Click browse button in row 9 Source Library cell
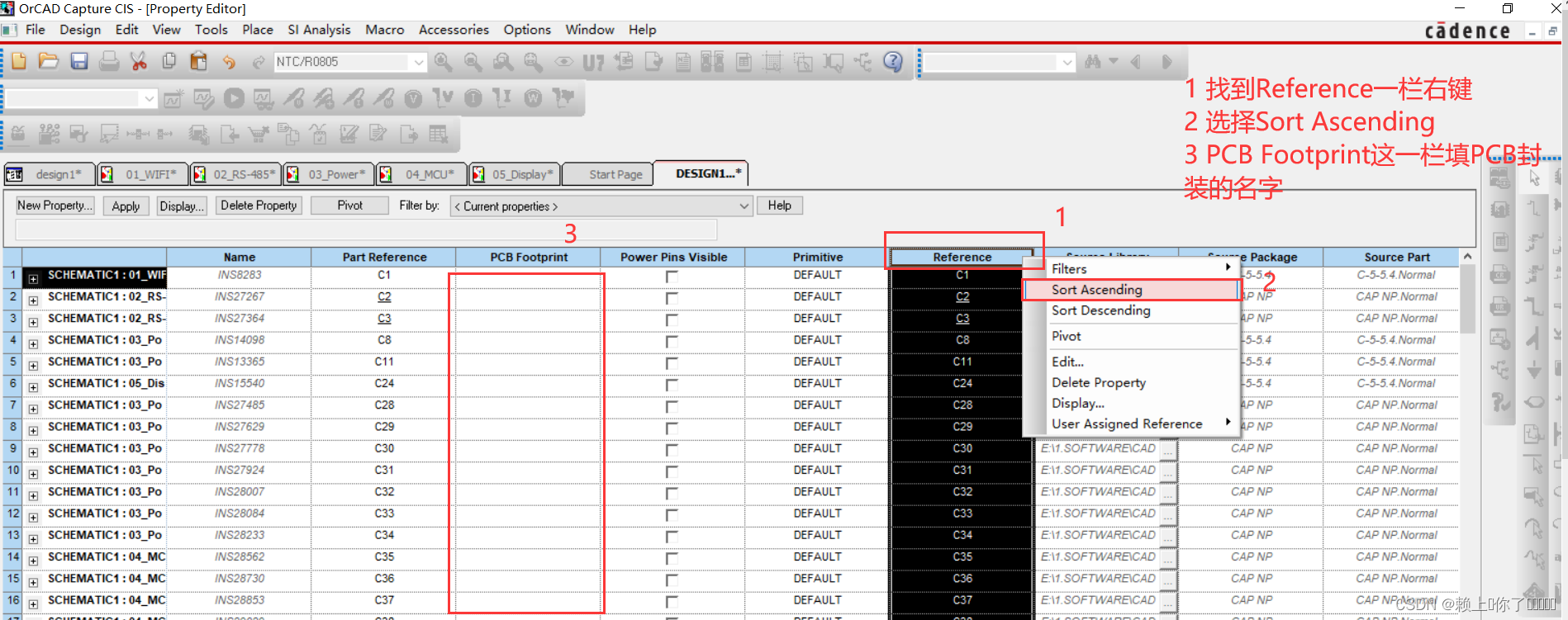Image resolution: width=1568 pixels, height=620 pixels. coord(1167,450)
